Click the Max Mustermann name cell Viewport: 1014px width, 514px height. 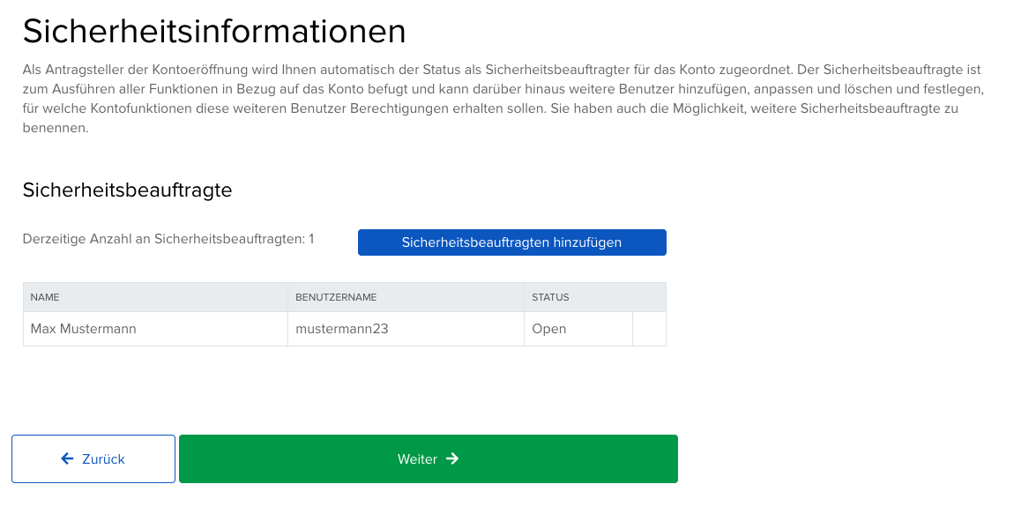83,329
